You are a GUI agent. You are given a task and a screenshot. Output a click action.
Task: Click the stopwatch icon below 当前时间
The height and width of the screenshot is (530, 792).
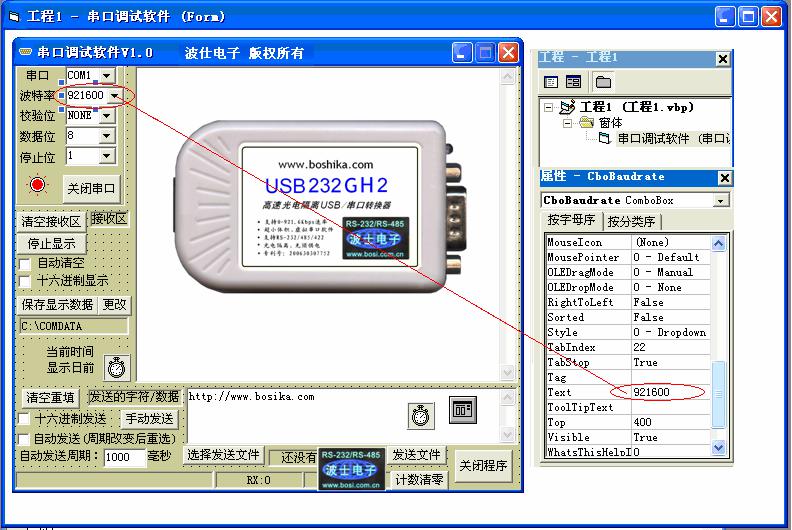(x=117, y=368)
